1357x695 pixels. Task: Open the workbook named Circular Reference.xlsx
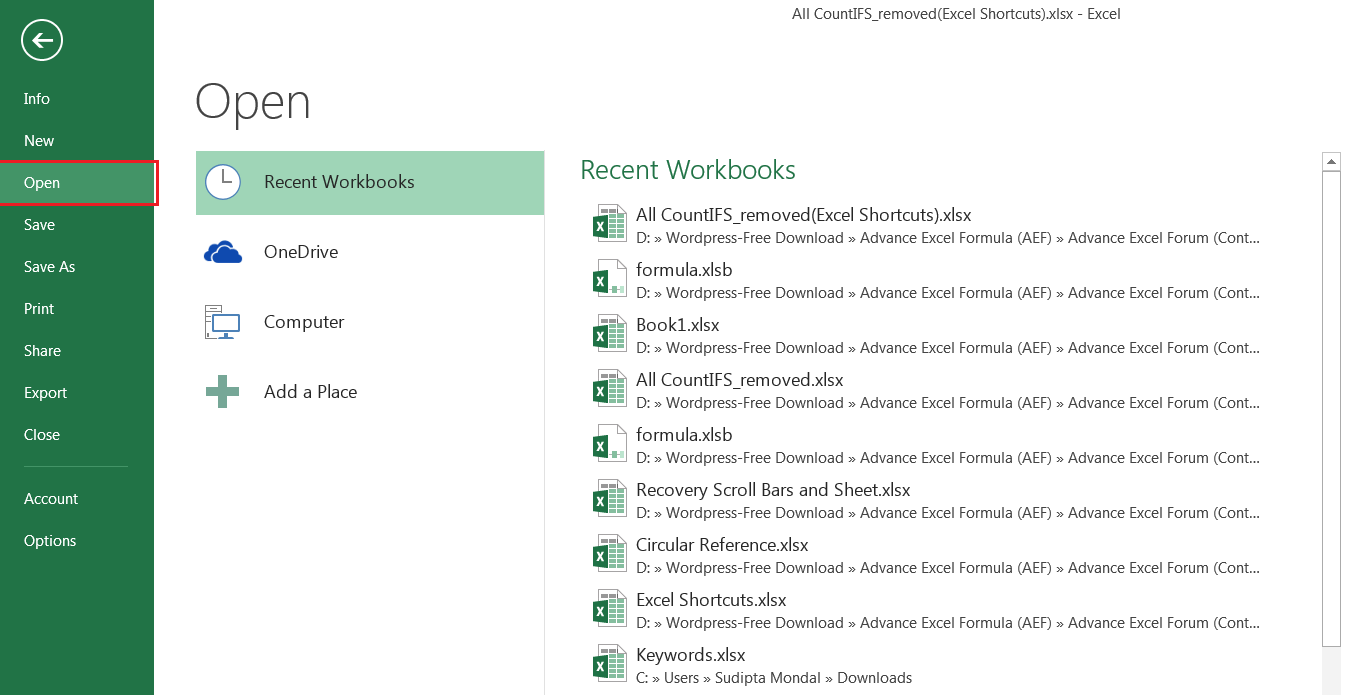pyautogui.click(x=722, y=545)
